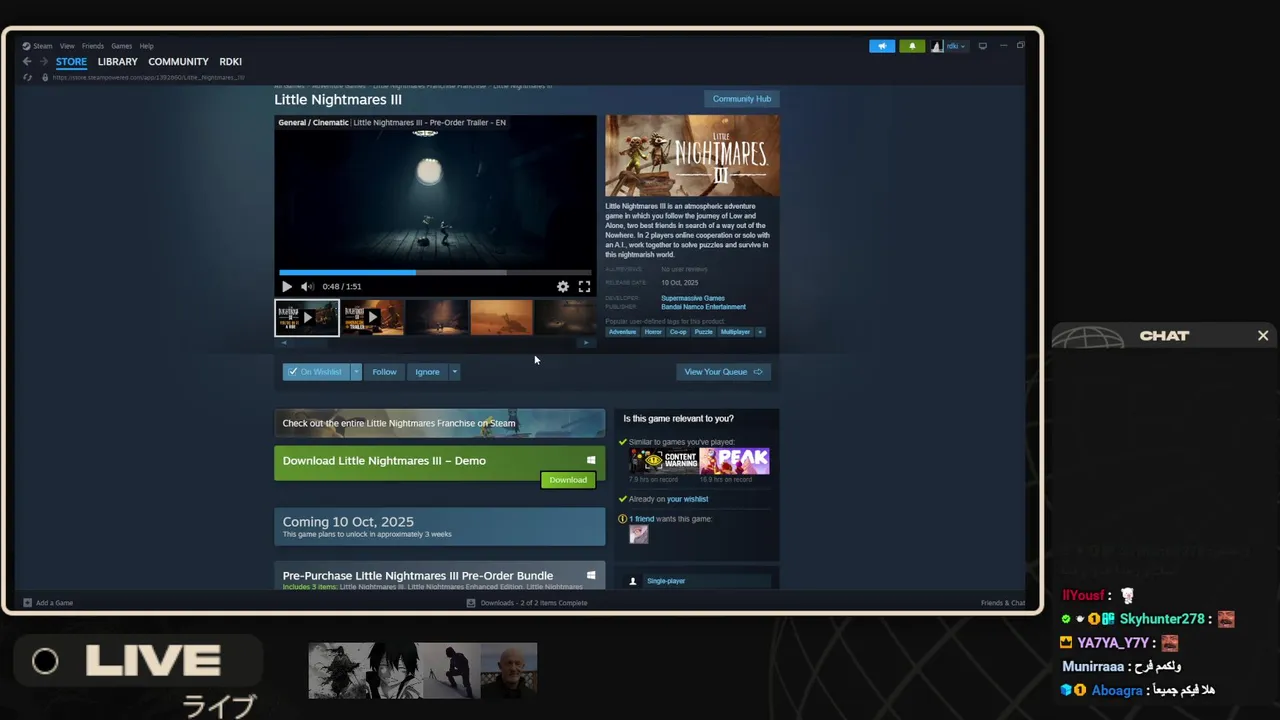Image resolution: width=1280 pixels, height=720 pixels.
Task: Seek along the trailer progress bar
Action: point(435,272)
